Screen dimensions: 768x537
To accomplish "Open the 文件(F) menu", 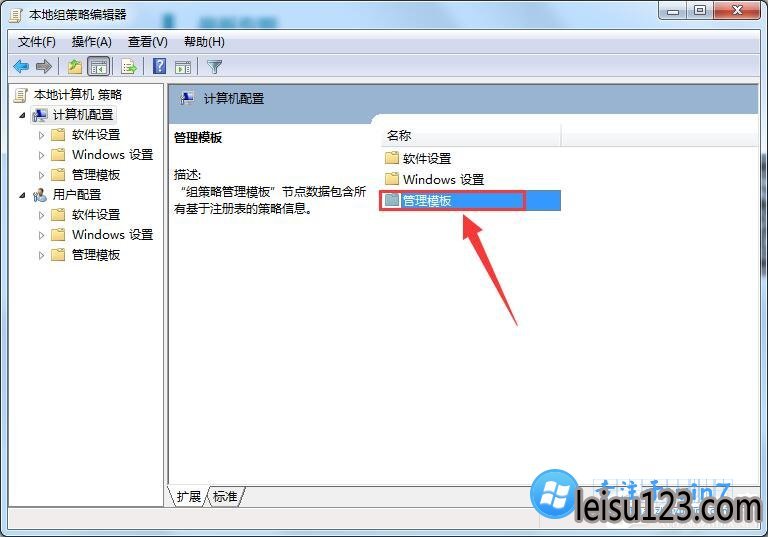I will [x=37, y=42].
